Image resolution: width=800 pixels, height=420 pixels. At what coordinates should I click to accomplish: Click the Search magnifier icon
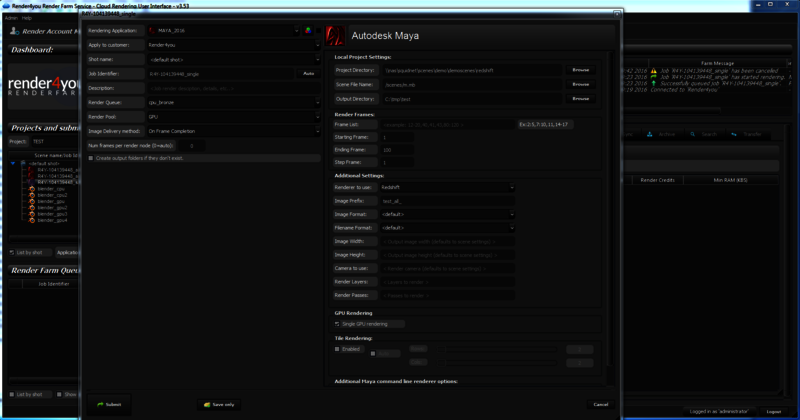tap(694, 134)
